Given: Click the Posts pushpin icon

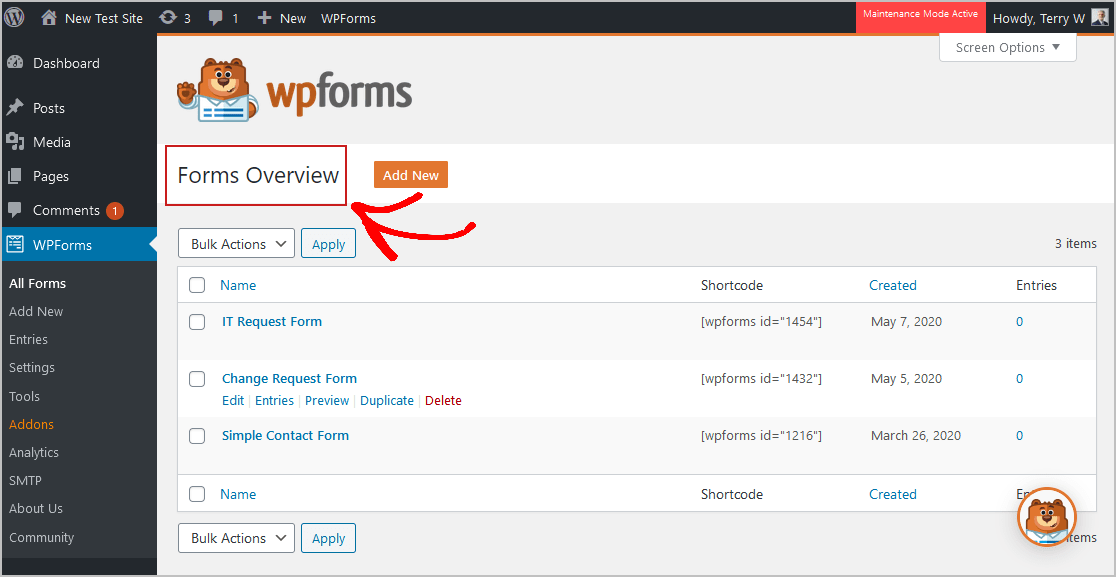Looking at the screenshot, I should [15, 107].
